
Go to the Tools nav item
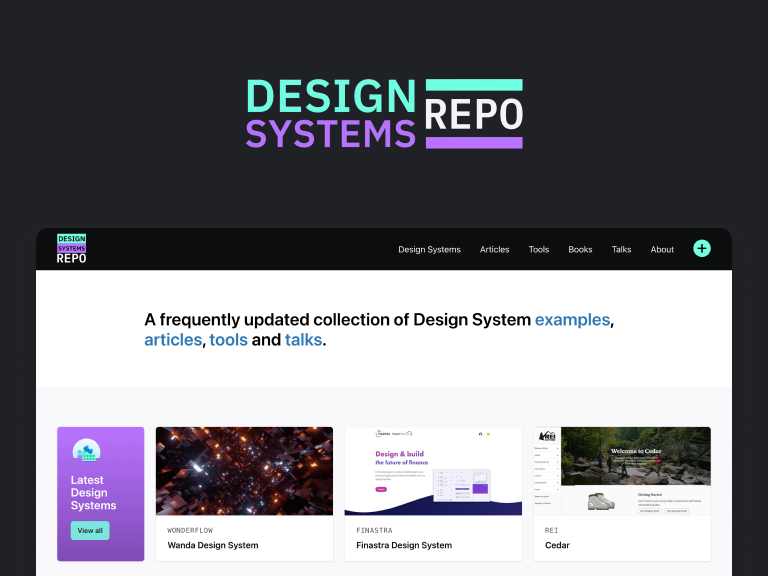(539, 249)
